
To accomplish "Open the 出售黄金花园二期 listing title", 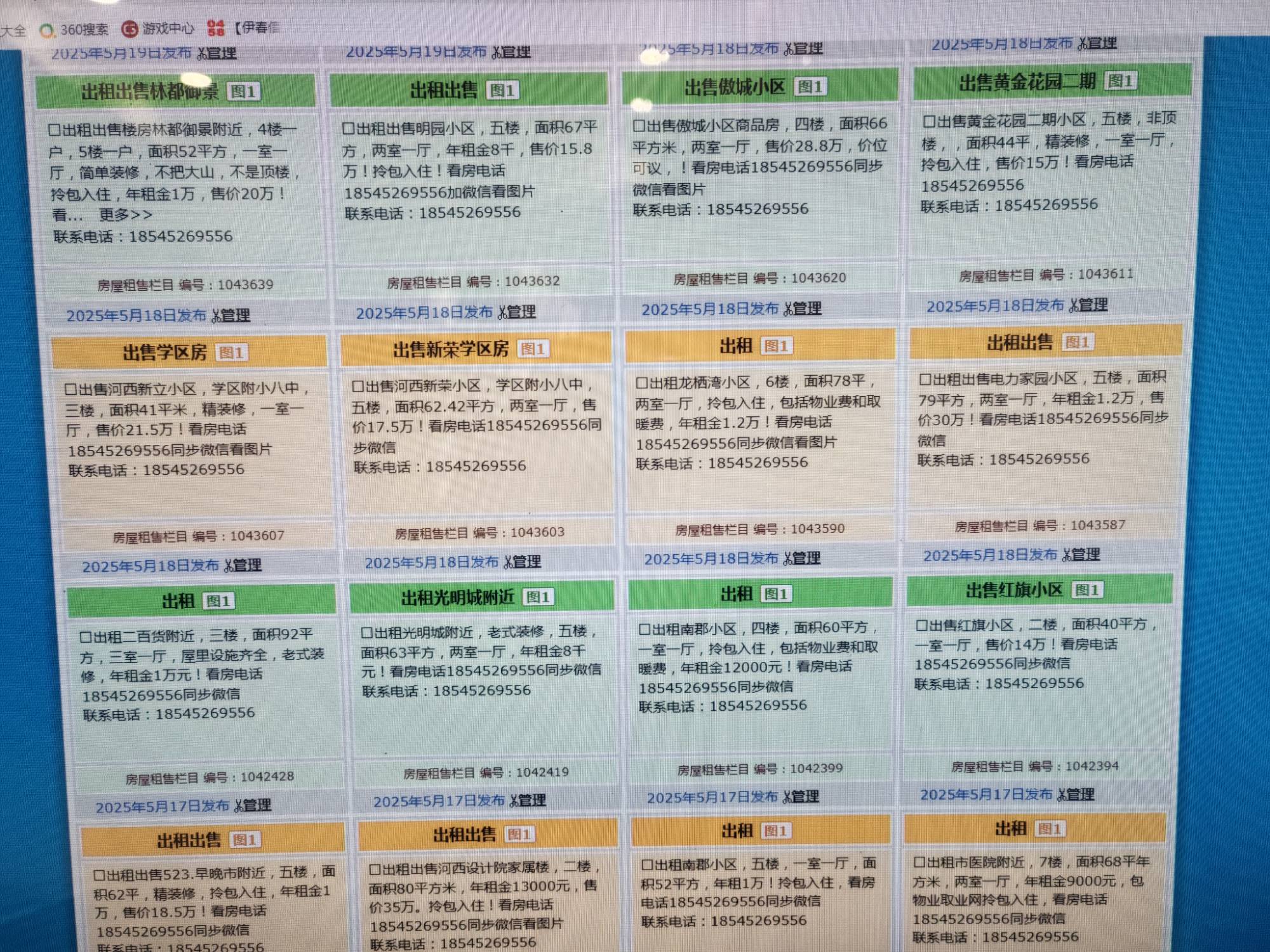I will [1027, 82].
